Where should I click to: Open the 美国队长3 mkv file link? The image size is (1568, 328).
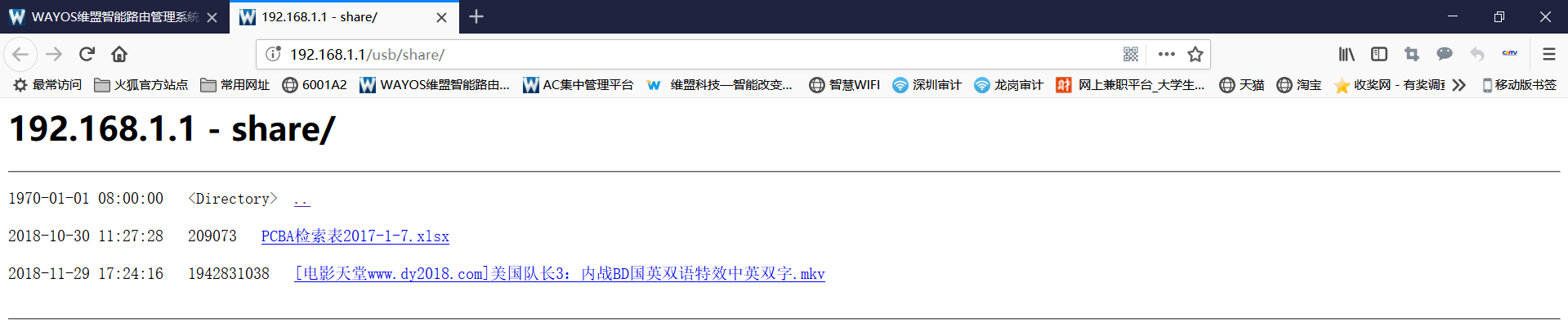[x=560, y=274]
